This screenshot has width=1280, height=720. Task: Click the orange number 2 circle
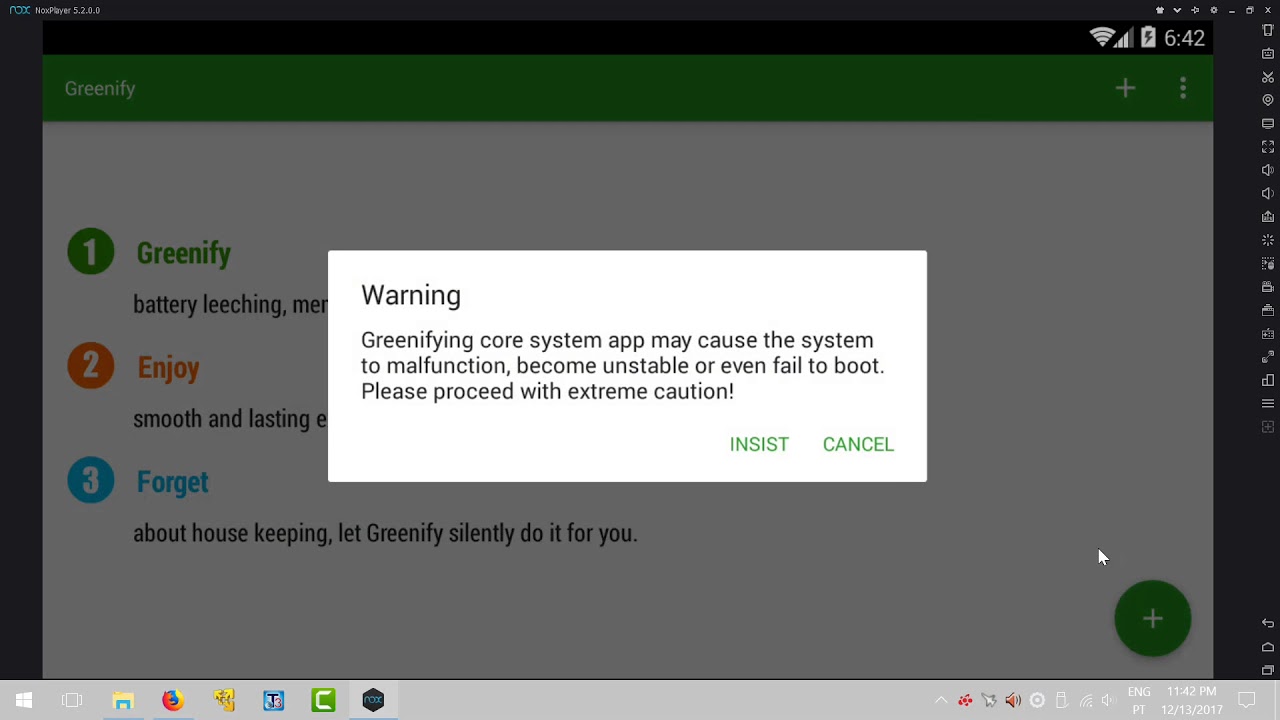click(91, 366)
